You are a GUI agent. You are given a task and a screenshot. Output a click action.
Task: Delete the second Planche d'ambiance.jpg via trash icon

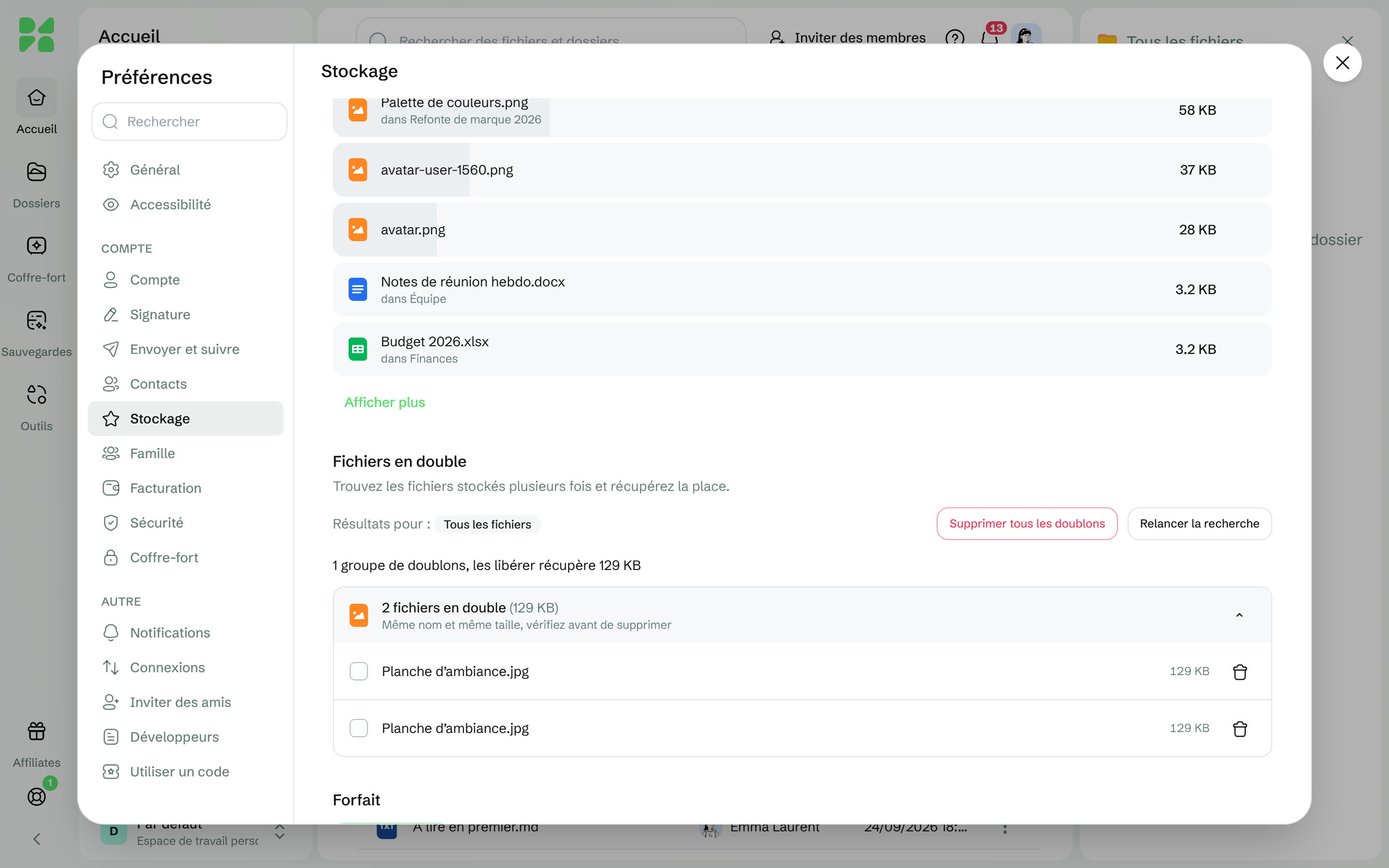1240,729
